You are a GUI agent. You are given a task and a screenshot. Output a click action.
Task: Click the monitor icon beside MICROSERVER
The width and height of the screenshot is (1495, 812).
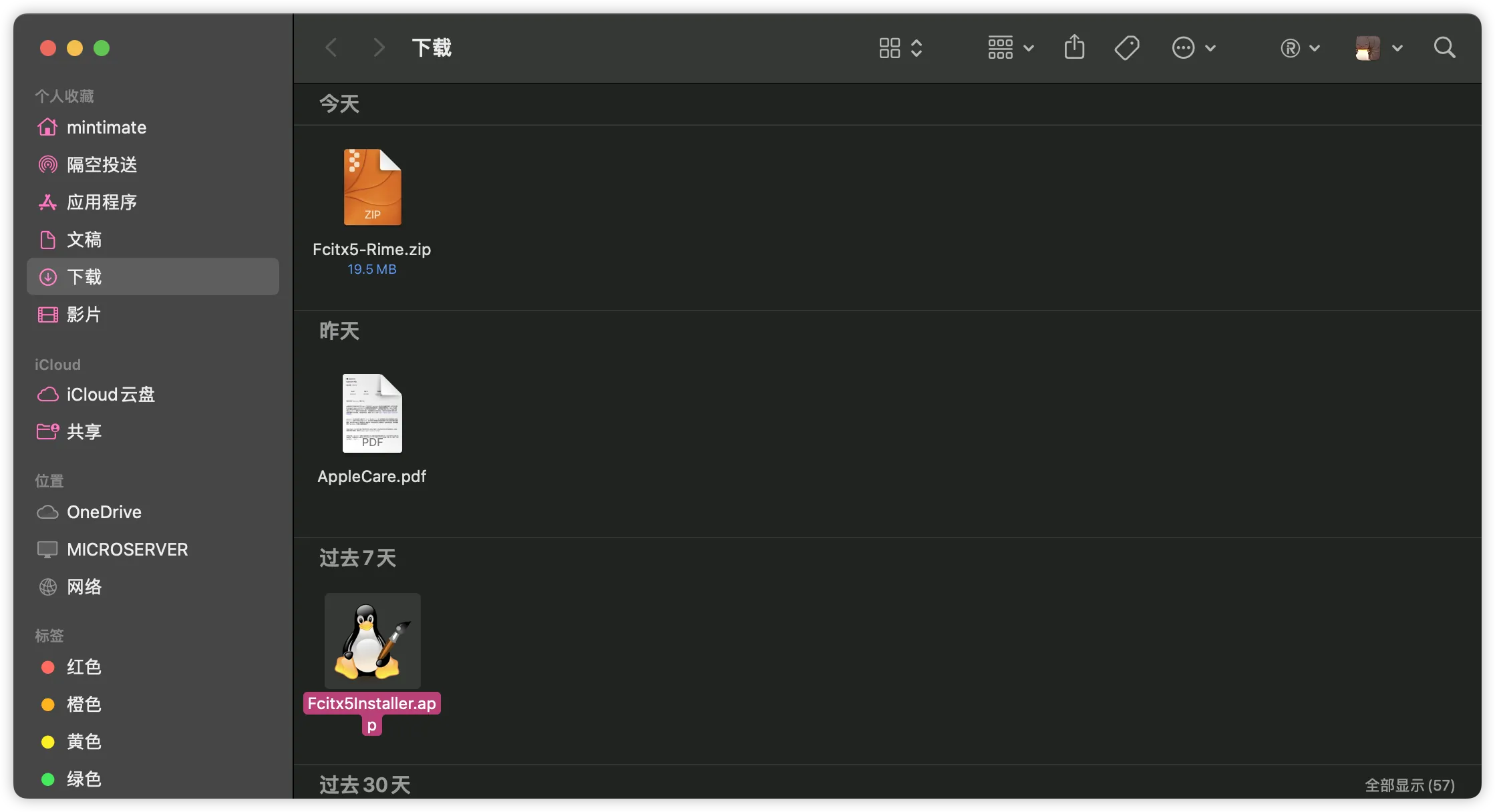pos(47,550)
